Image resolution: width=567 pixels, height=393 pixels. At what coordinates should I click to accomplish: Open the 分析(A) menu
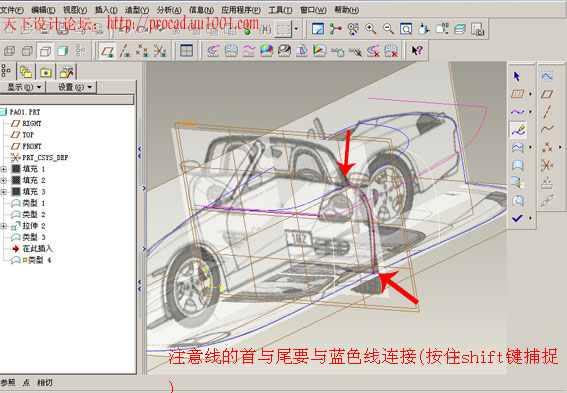[x=169, y=10]
